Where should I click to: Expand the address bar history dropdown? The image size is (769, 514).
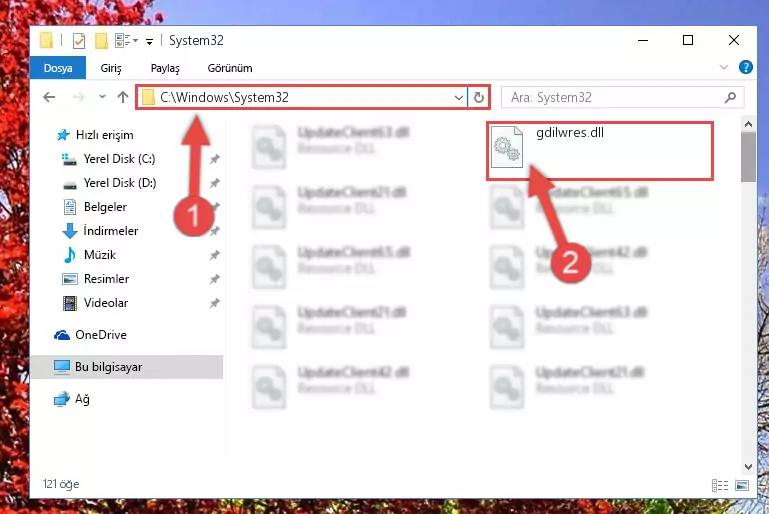(459, 97)
